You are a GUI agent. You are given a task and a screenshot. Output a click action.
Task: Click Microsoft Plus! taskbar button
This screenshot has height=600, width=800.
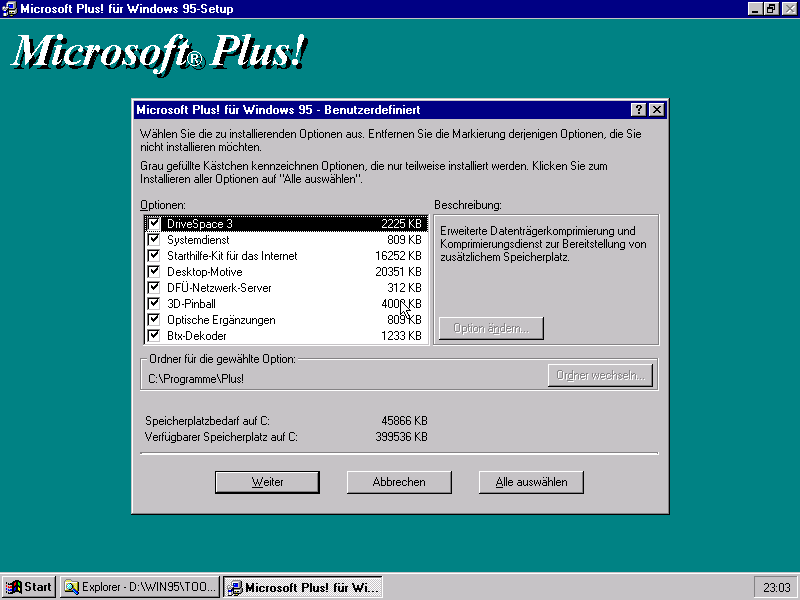[x=303, y=587]
